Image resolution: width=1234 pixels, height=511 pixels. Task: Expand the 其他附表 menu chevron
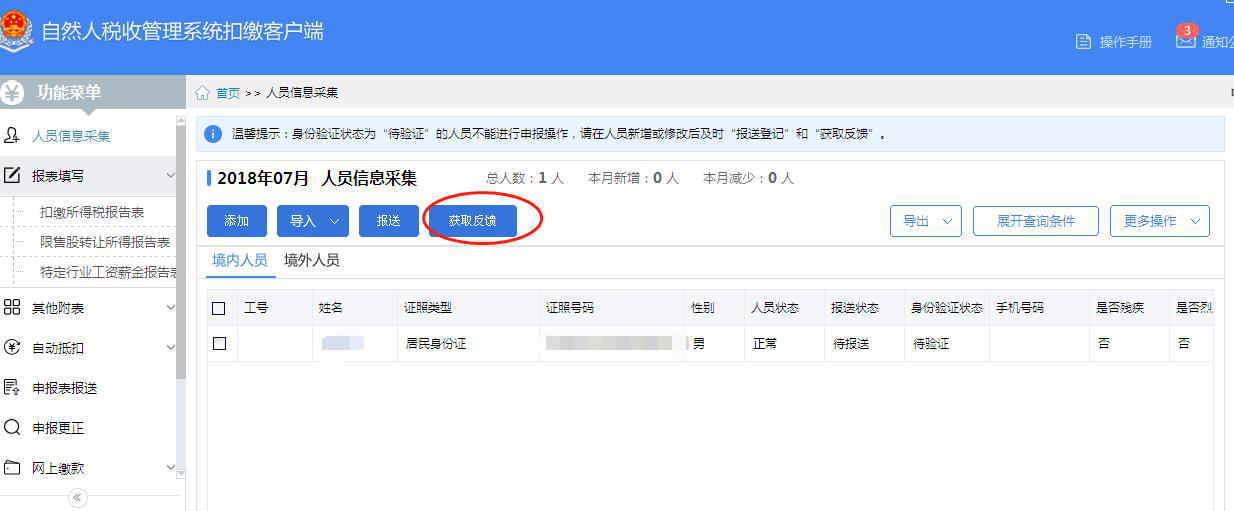click(x=170, y=307)
